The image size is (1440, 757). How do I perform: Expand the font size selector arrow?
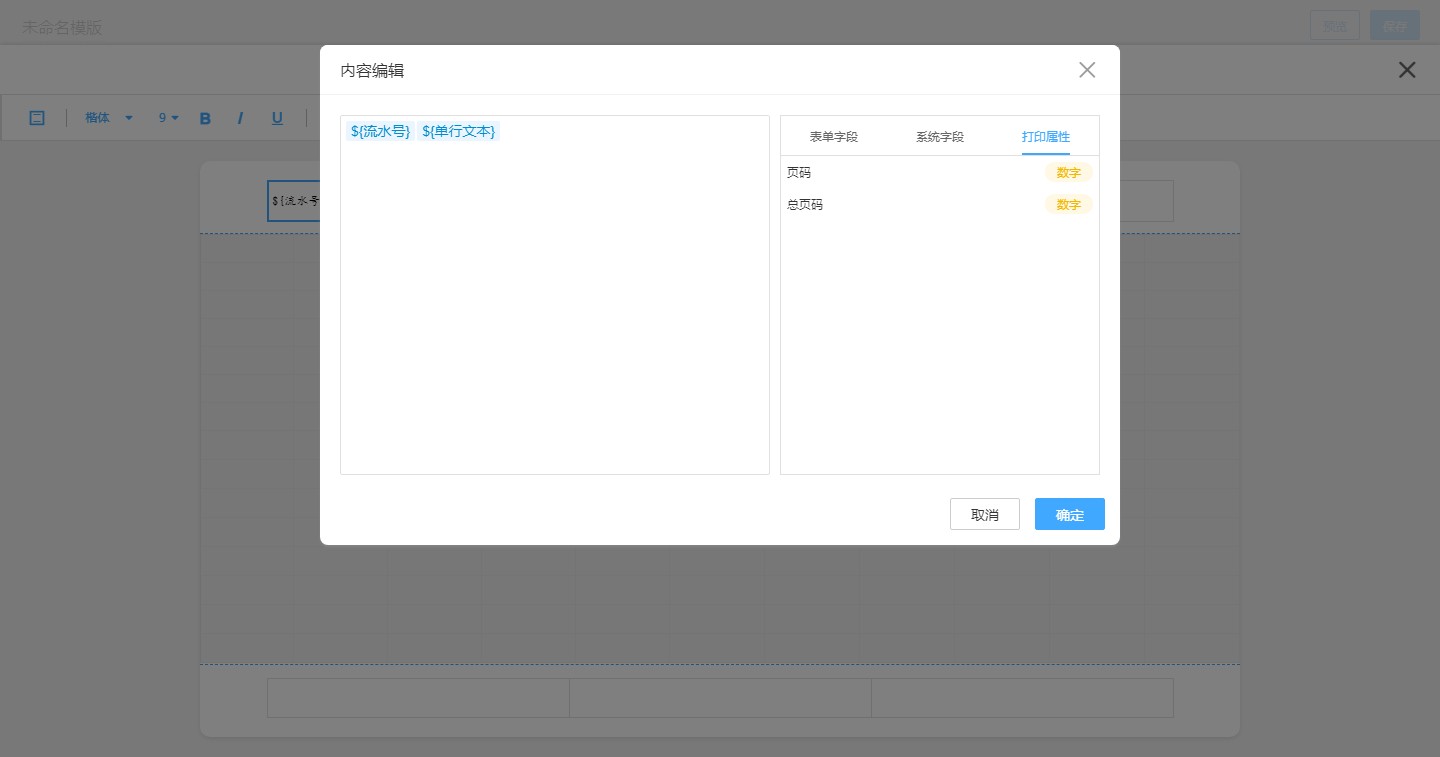click(175, 118)
